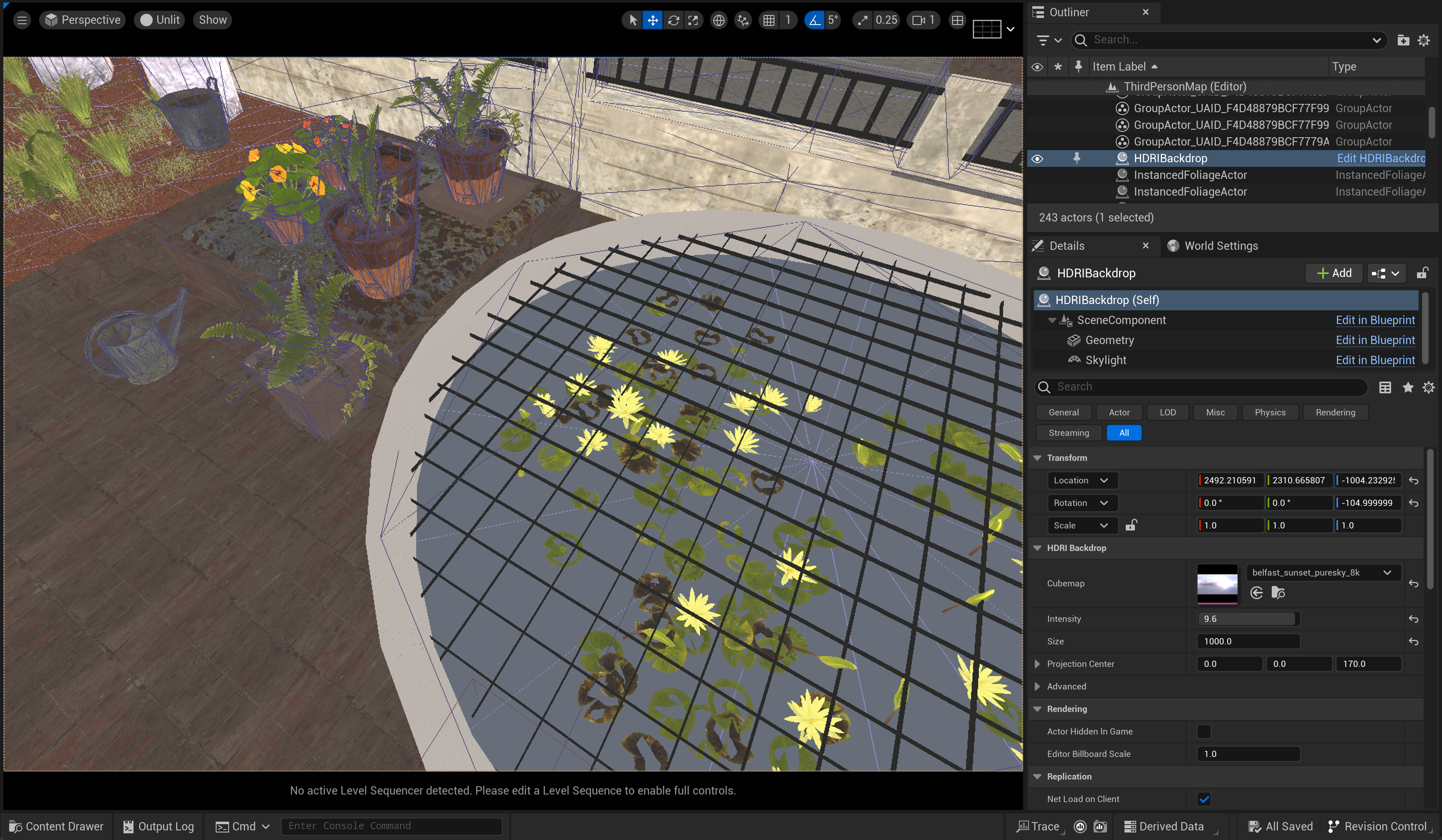Image resolution: width=1442 pixels, height=840 pixels.
Task: Collapse SceneComponent tree node
Action: (x=1052, y=320)
